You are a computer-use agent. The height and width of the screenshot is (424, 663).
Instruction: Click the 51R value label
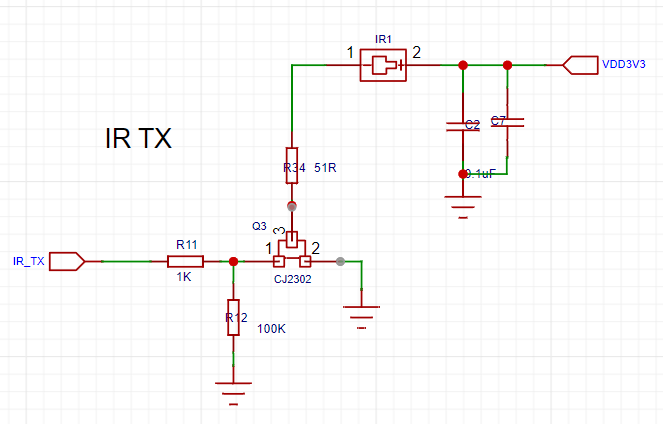click(325, 168)
